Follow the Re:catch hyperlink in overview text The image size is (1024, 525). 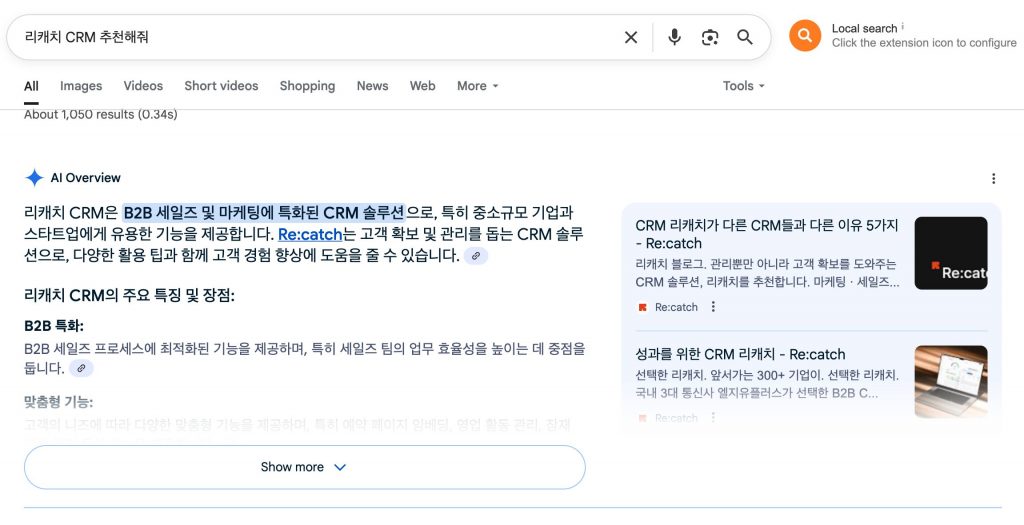tap(310, 234)
